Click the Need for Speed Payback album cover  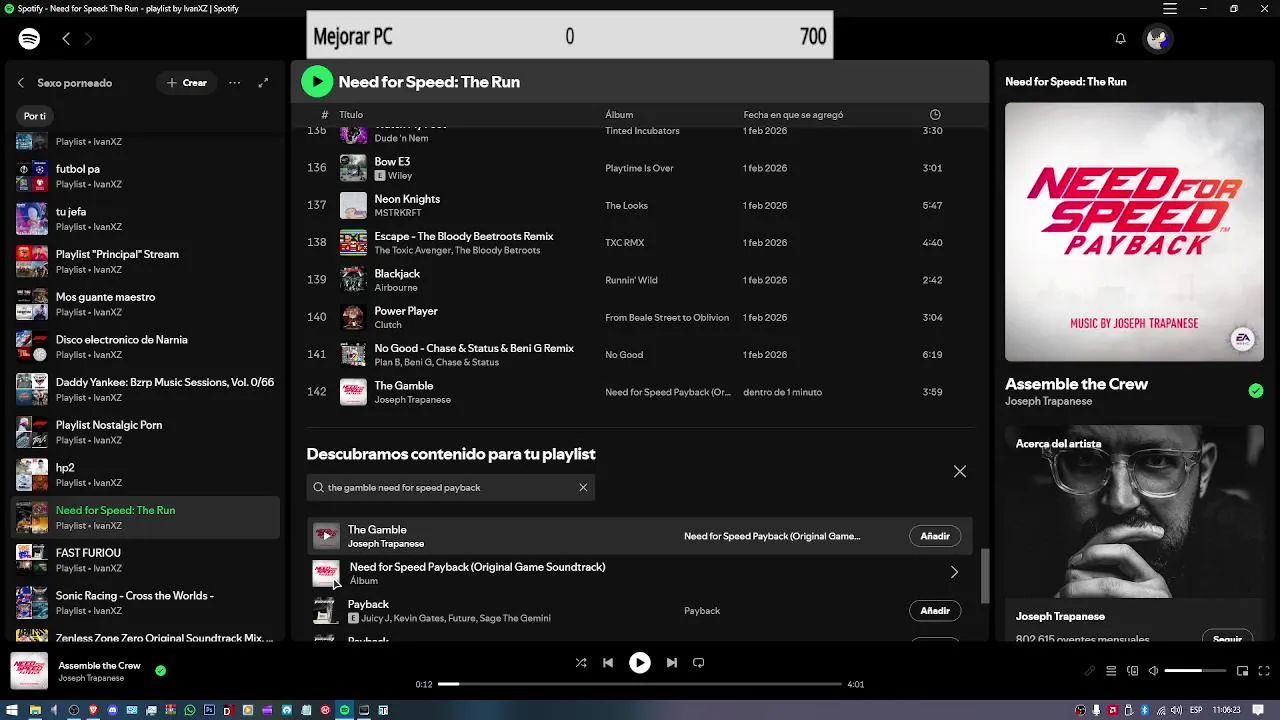[x=326, y=573]
